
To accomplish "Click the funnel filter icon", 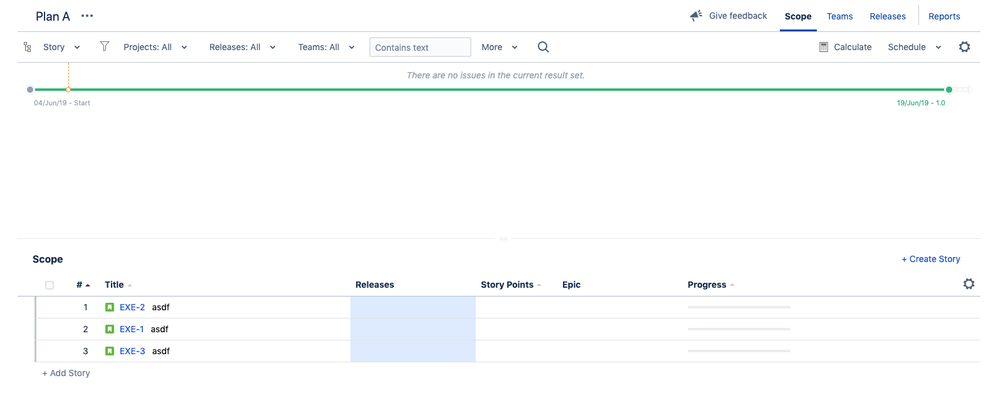I will click(105, 46).
